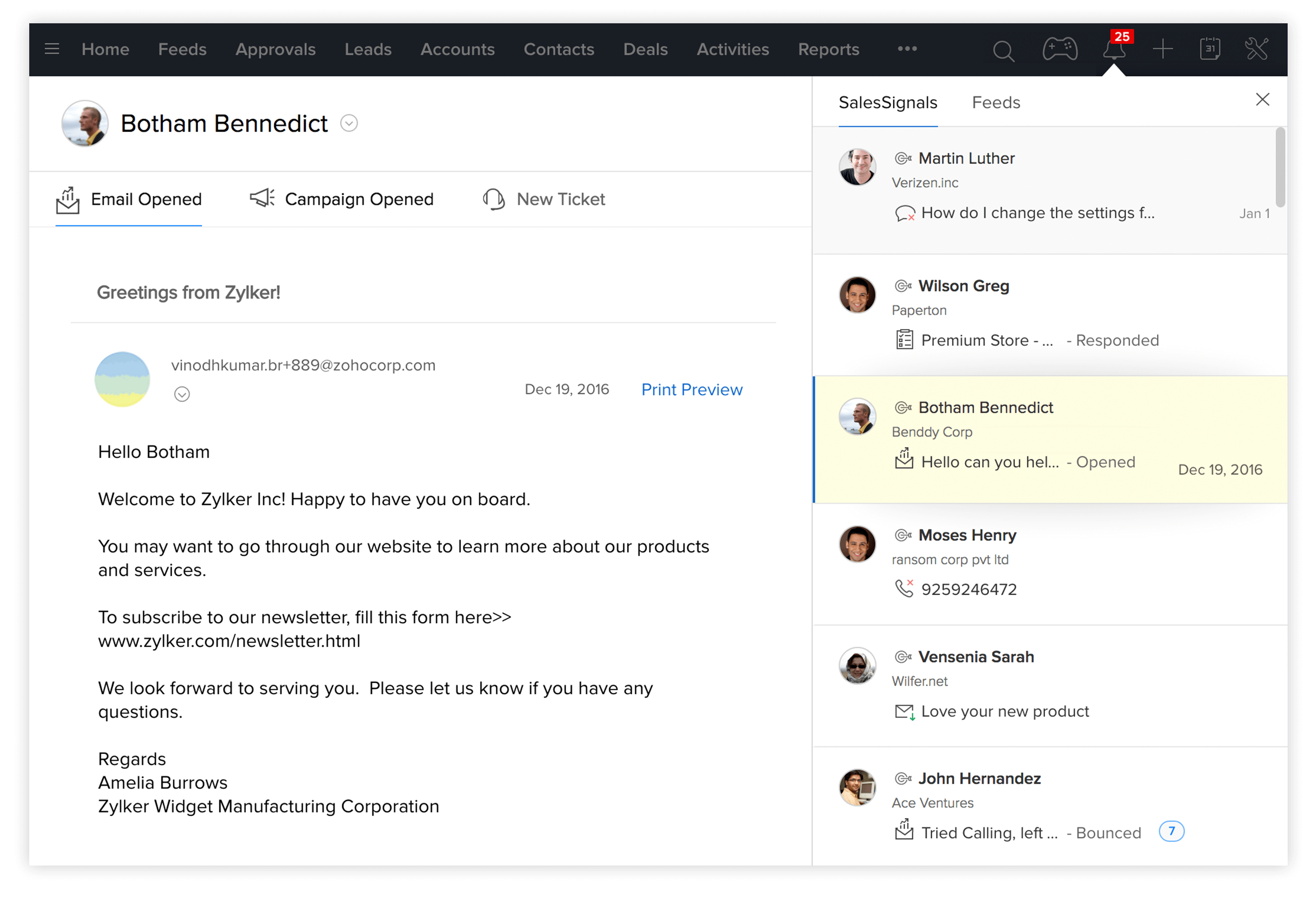The width and height of the screenshot is (1316, 914).
Task: Switch to Feeds tab in notification panel
Action: click(x=996, y=102)
